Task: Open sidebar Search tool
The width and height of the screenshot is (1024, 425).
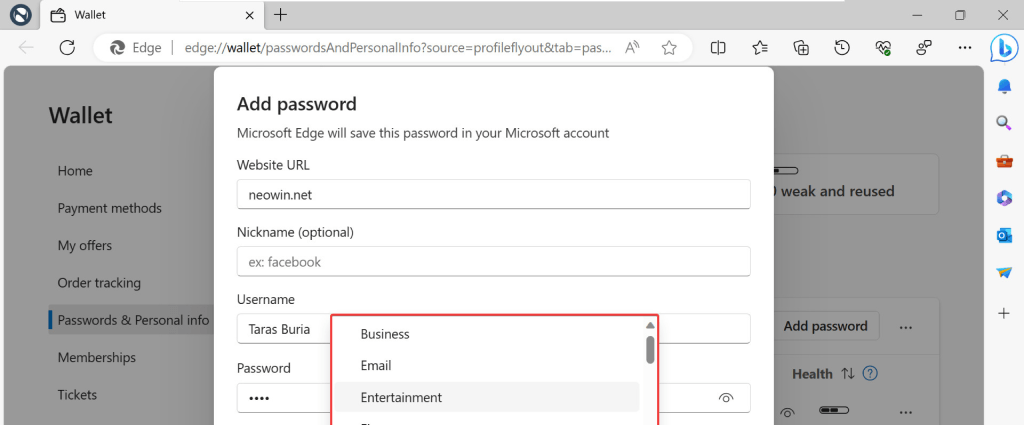Action: point(1004,123)
